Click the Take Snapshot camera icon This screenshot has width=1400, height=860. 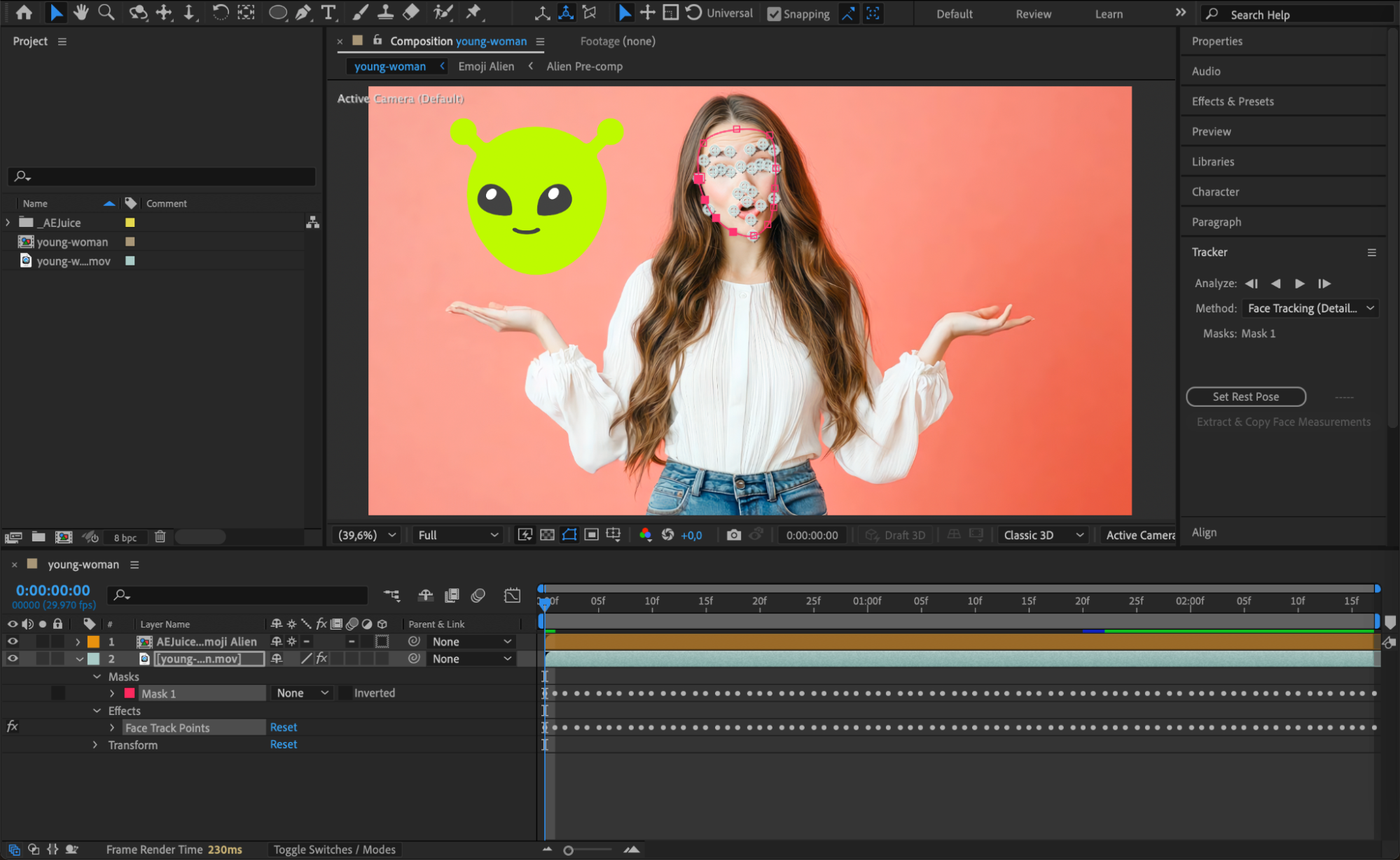tap(733, 535)
